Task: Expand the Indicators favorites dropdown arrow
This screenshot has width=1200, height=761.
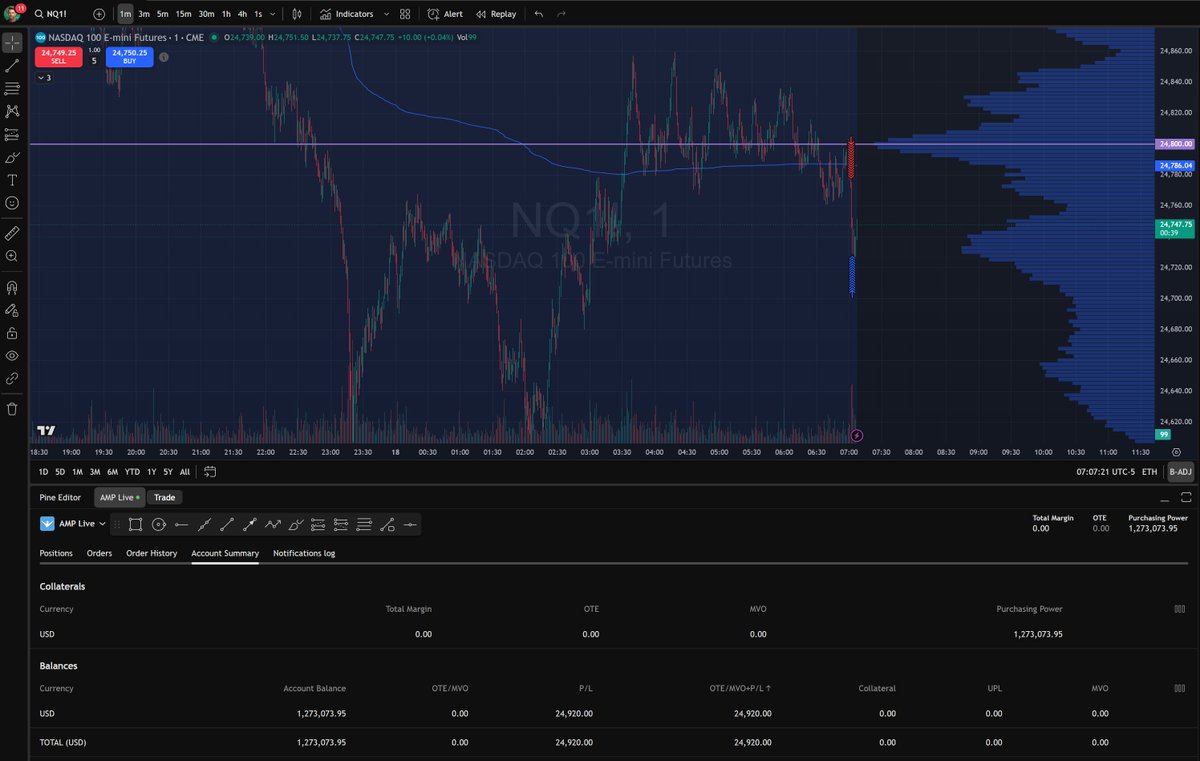Action: tap(386, 14)
